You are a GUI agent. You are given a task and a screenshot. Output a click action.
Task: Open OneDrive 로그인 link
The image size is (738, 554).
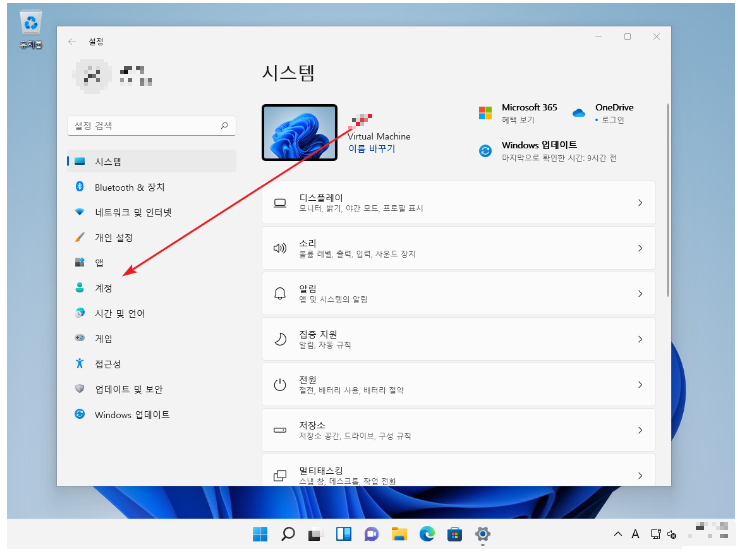click(x=612, y=120)
